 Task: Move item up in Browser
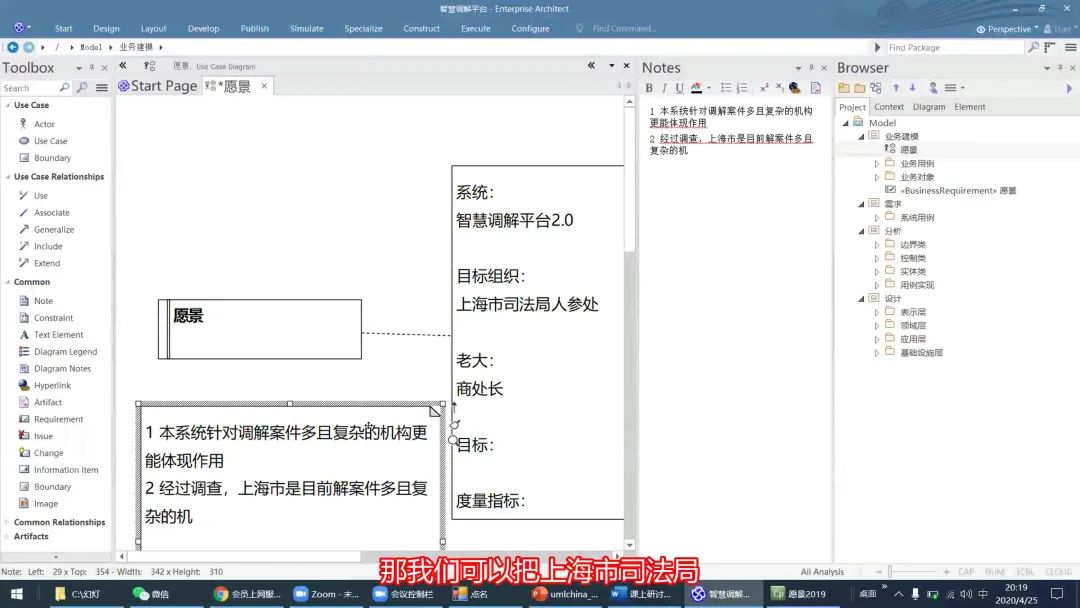[x=896, y=87]
